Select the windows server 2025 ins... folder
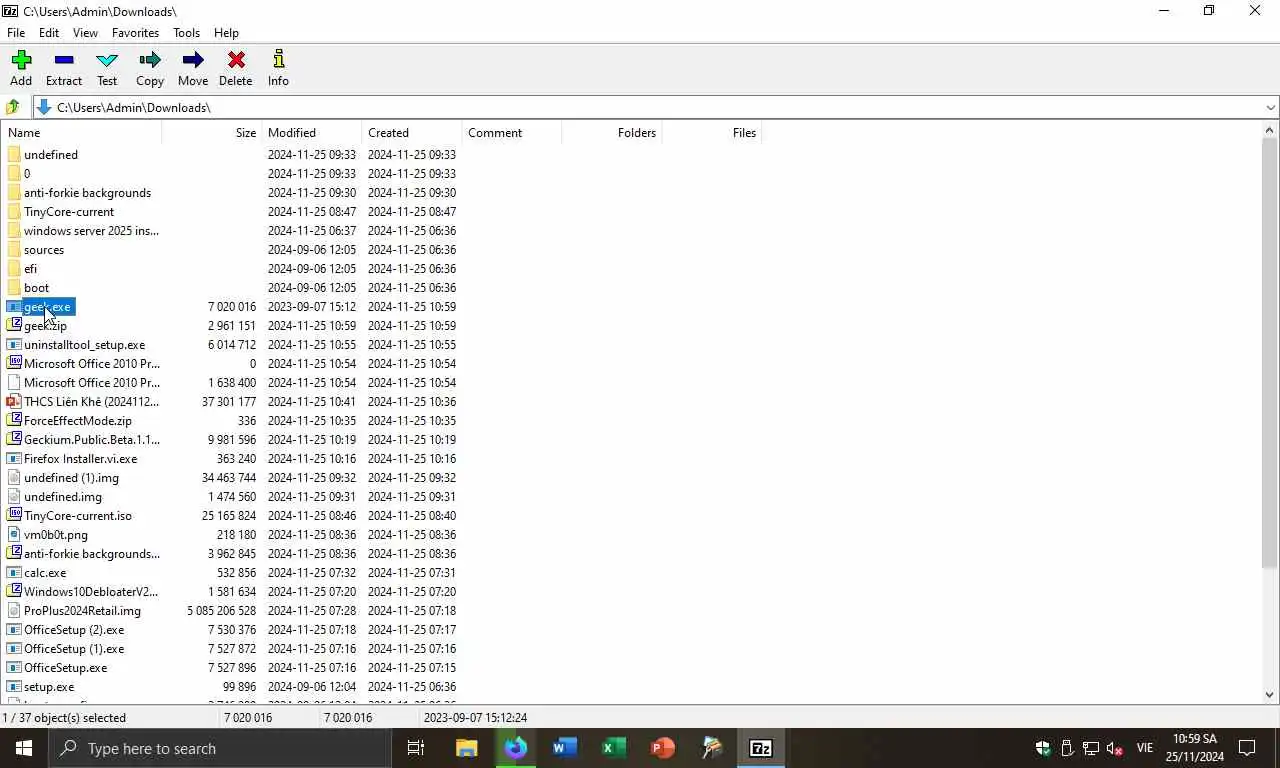This screenshot has height=768, width=1280. pos(82,231)
